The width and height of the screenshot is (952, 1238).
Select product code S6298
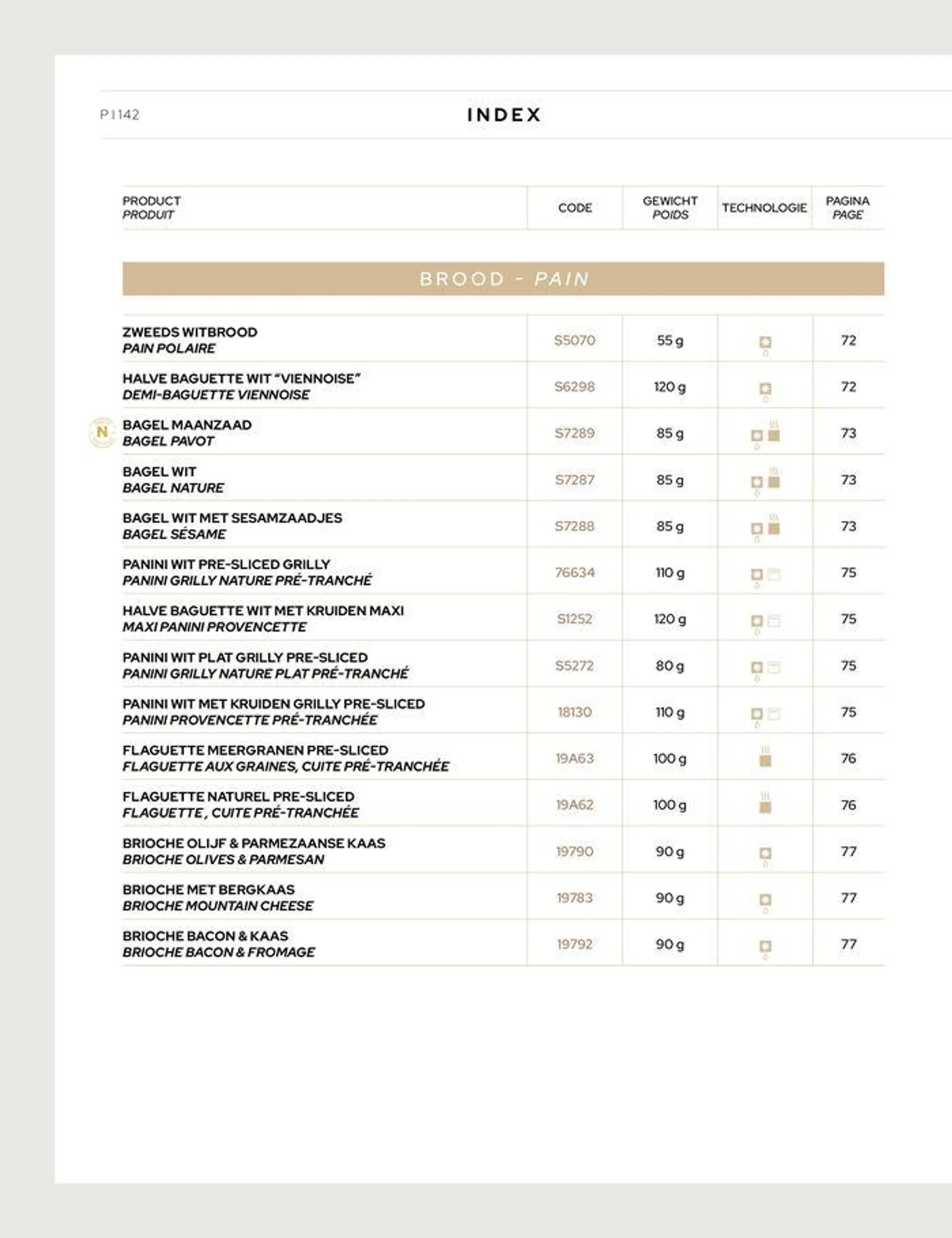[x=575, y=386]
